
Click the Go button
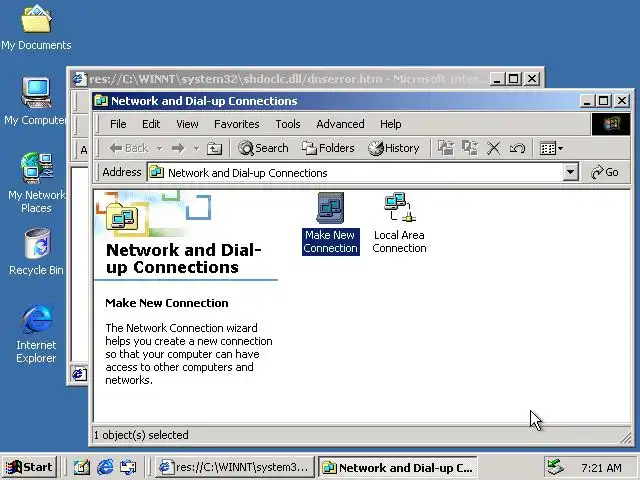(606, 173)
